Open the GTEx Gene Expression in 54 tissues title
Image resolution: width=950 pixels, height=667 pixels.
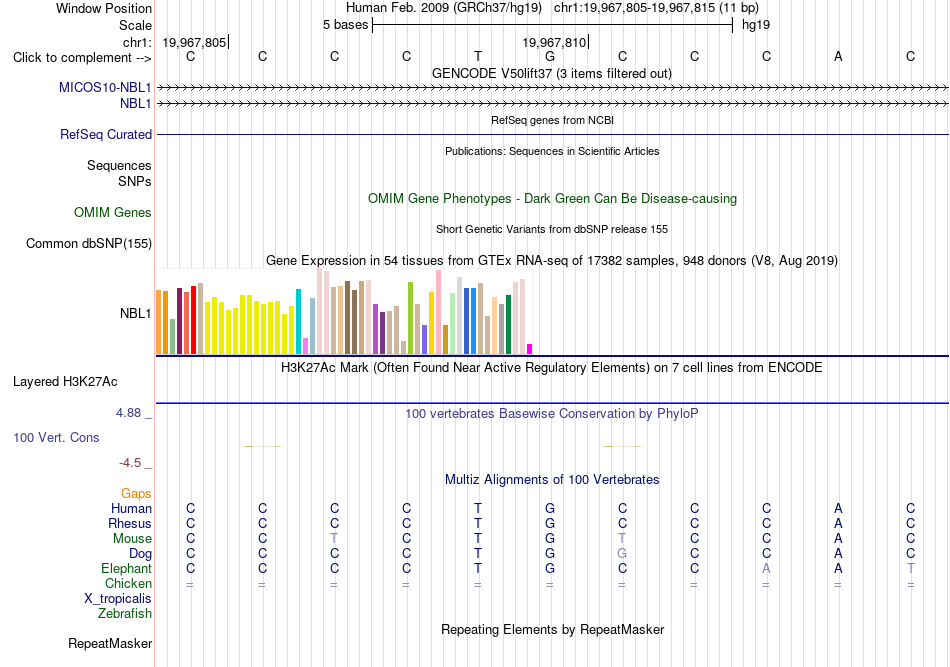point(552,260)
